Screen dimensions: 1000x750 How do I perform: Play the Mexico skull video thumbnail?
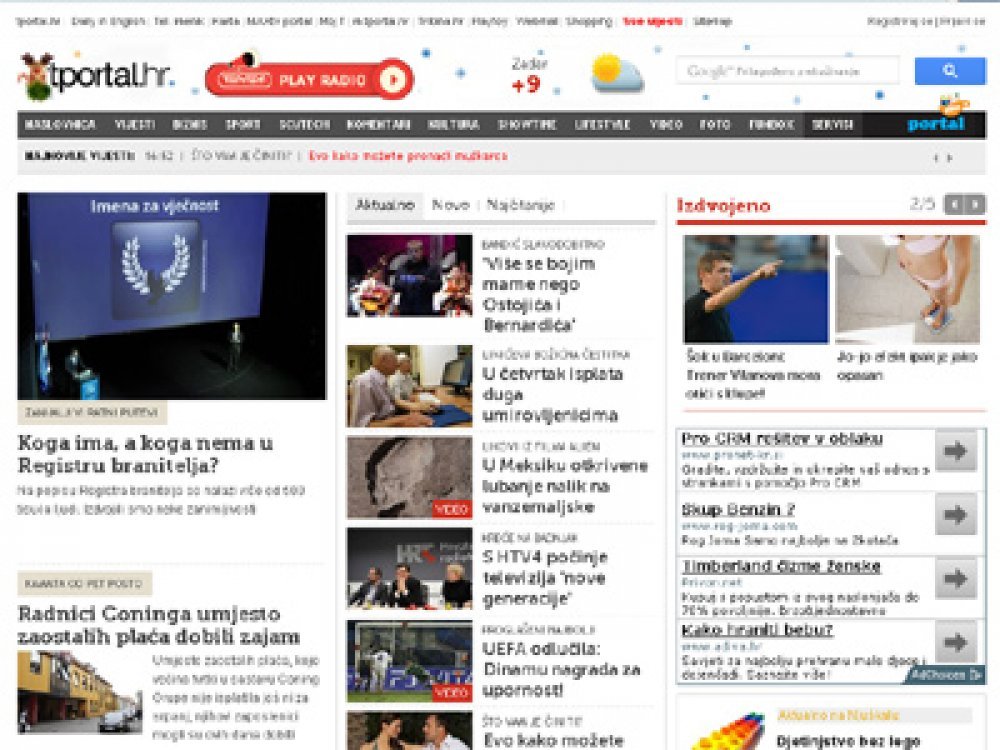409,478
